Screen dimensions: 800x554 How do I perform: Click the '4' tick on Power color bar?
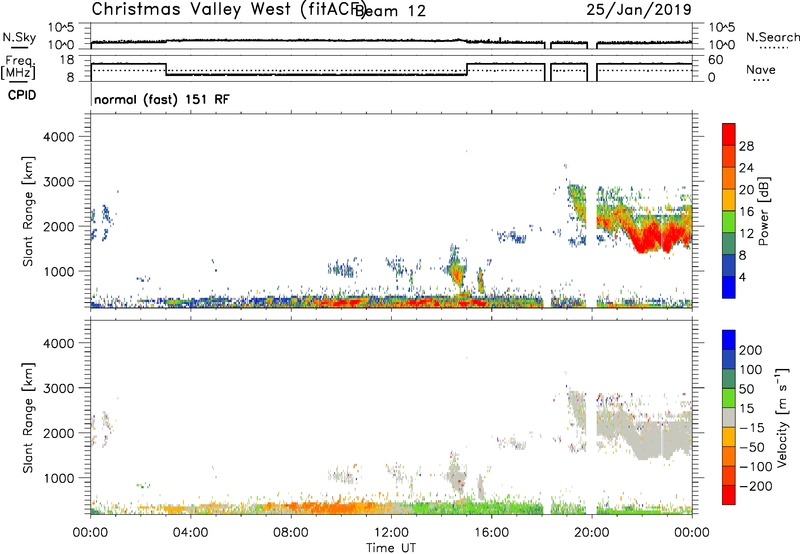(x=743, y=277)
